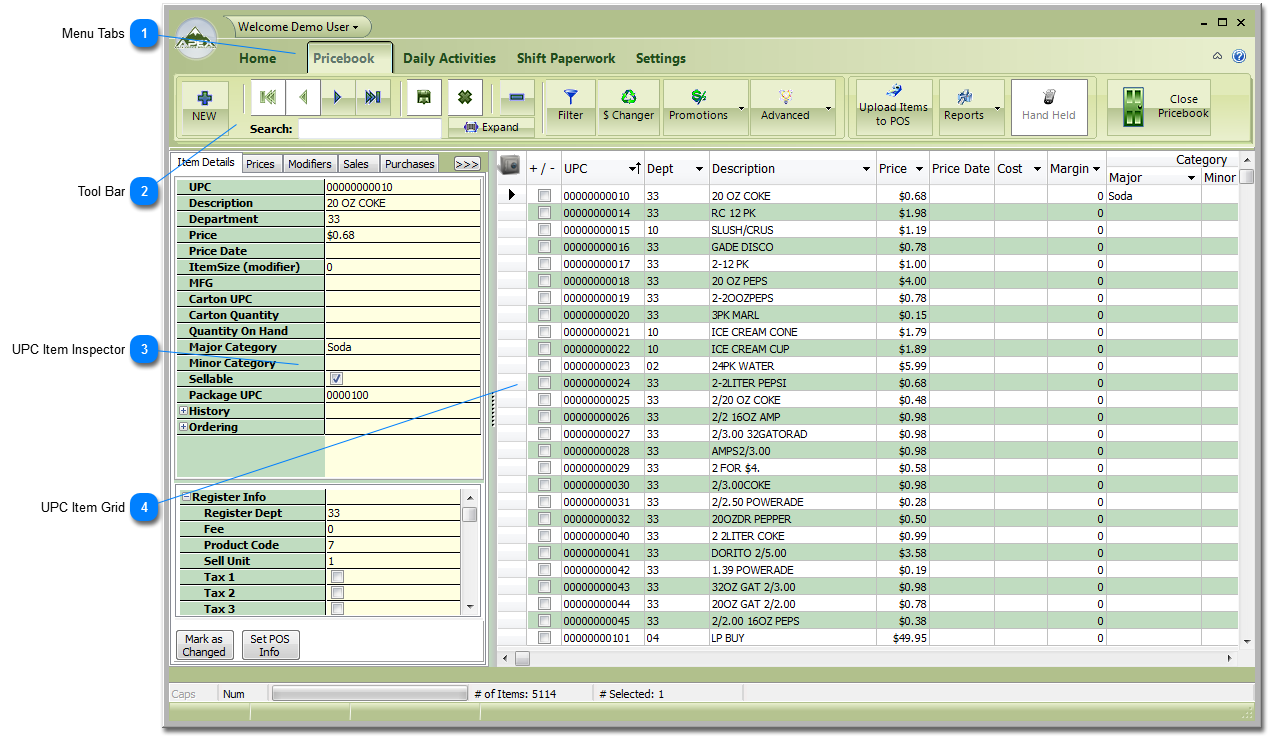The width and height of the screenshot is (1271, 736).
Task: Jump to the first record arrow
Action: point(268,97)
